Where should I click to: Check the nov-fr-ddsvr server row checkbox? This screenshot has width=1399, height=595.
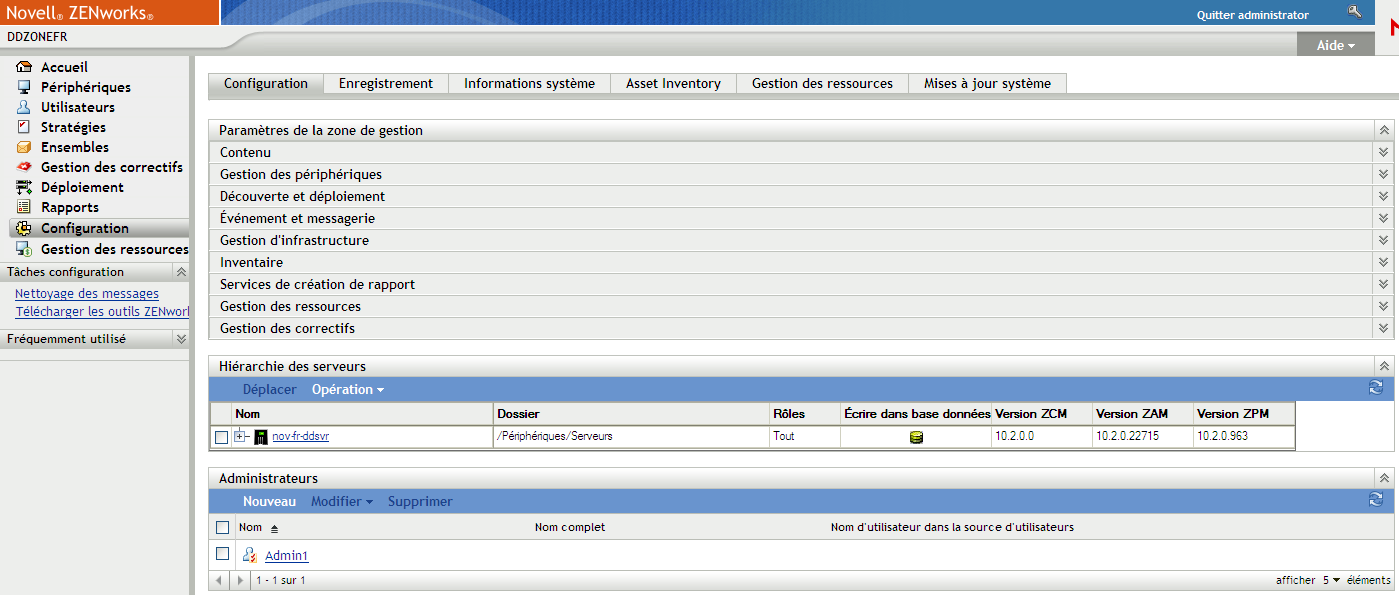click(x=223, y=436)
